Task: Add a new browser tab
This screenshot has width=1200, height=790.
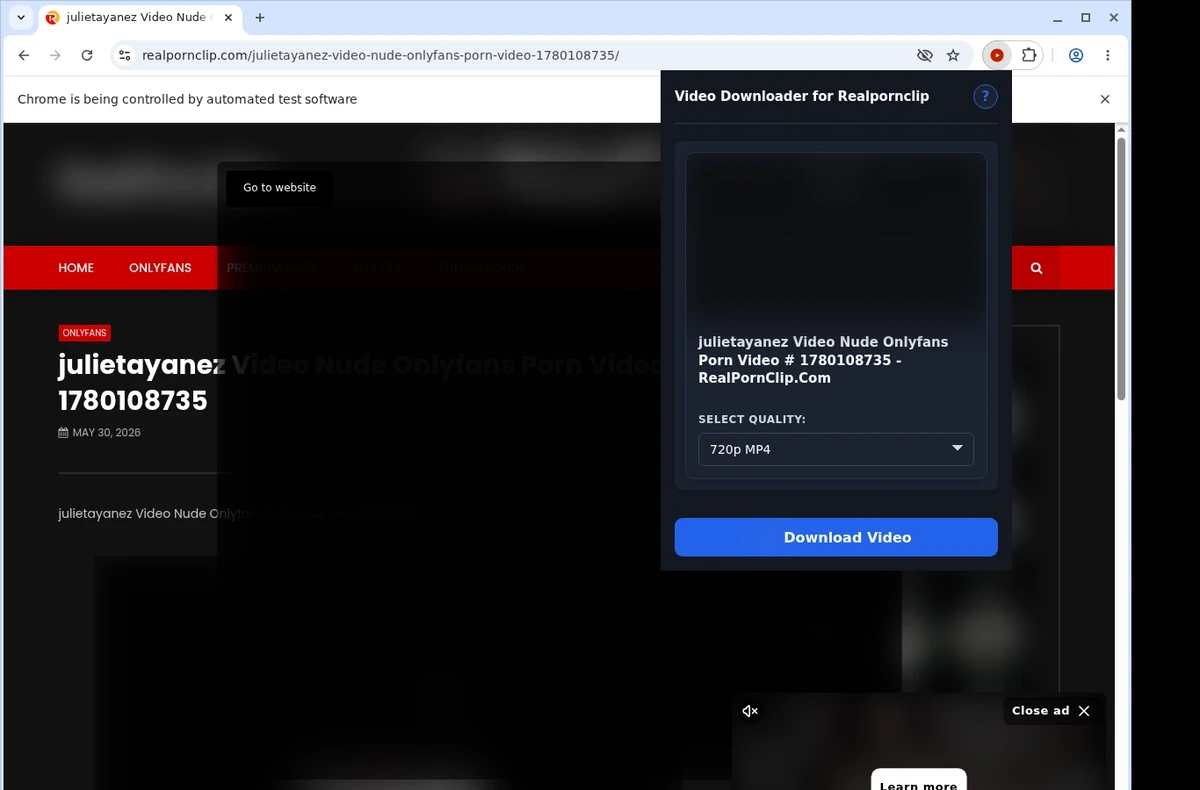Action: (x=260, y=18)
